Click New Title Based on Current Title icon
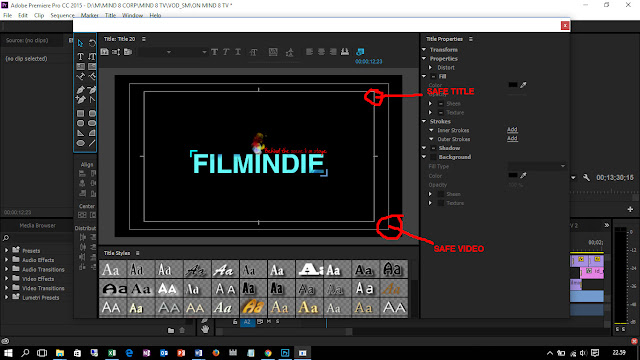This screenshot has height=360, width=640. 105,52
